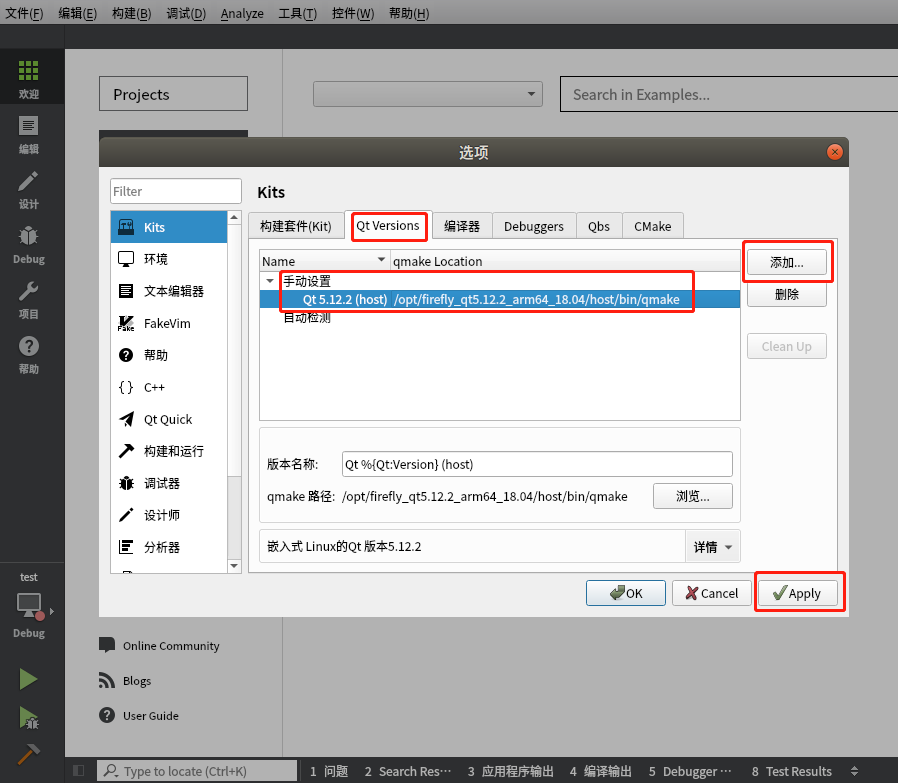Select Kits category in options list
This screenshot has width=898, height=783.
click(x=169, y=227)
